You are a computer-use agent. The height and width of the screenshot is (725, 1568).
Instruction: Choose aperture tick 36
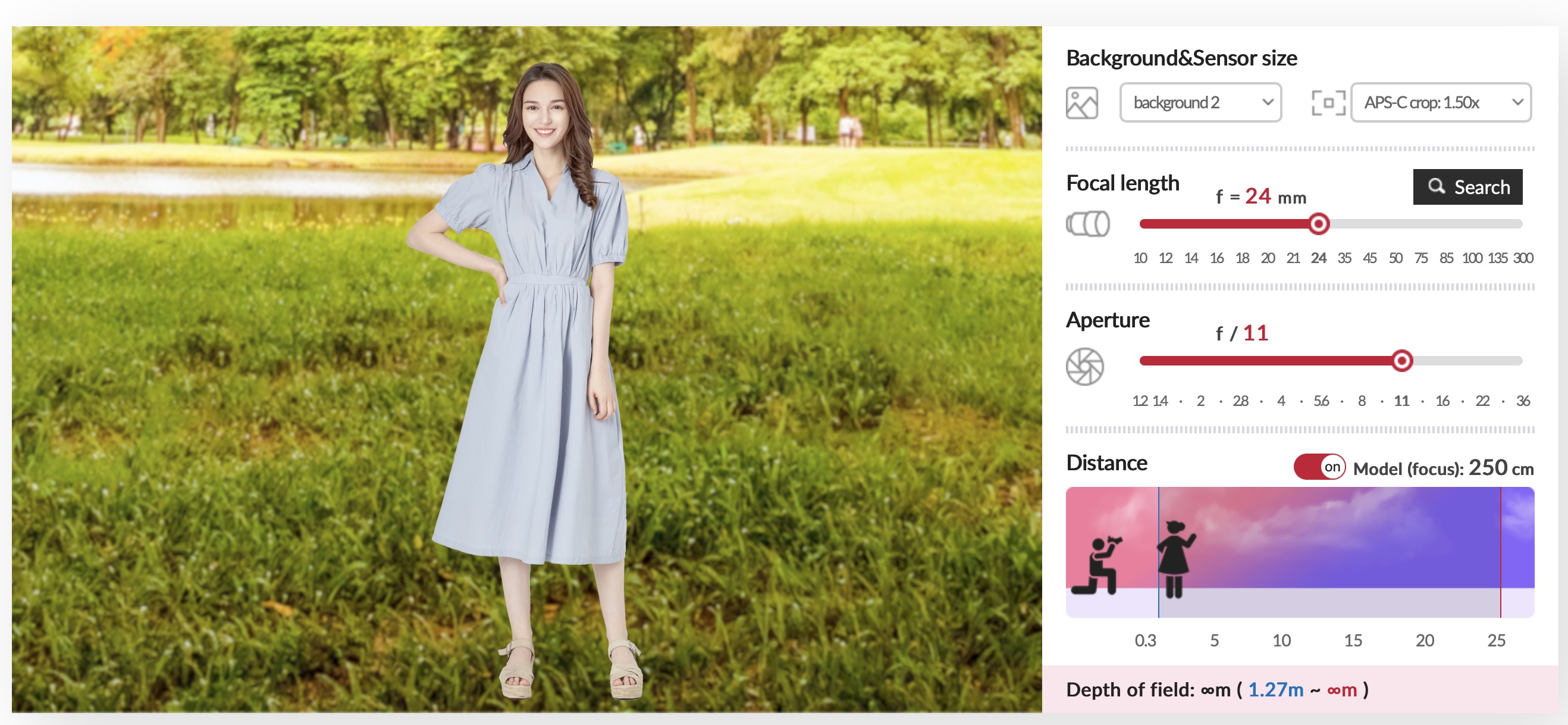click(x=1523, y=401)
